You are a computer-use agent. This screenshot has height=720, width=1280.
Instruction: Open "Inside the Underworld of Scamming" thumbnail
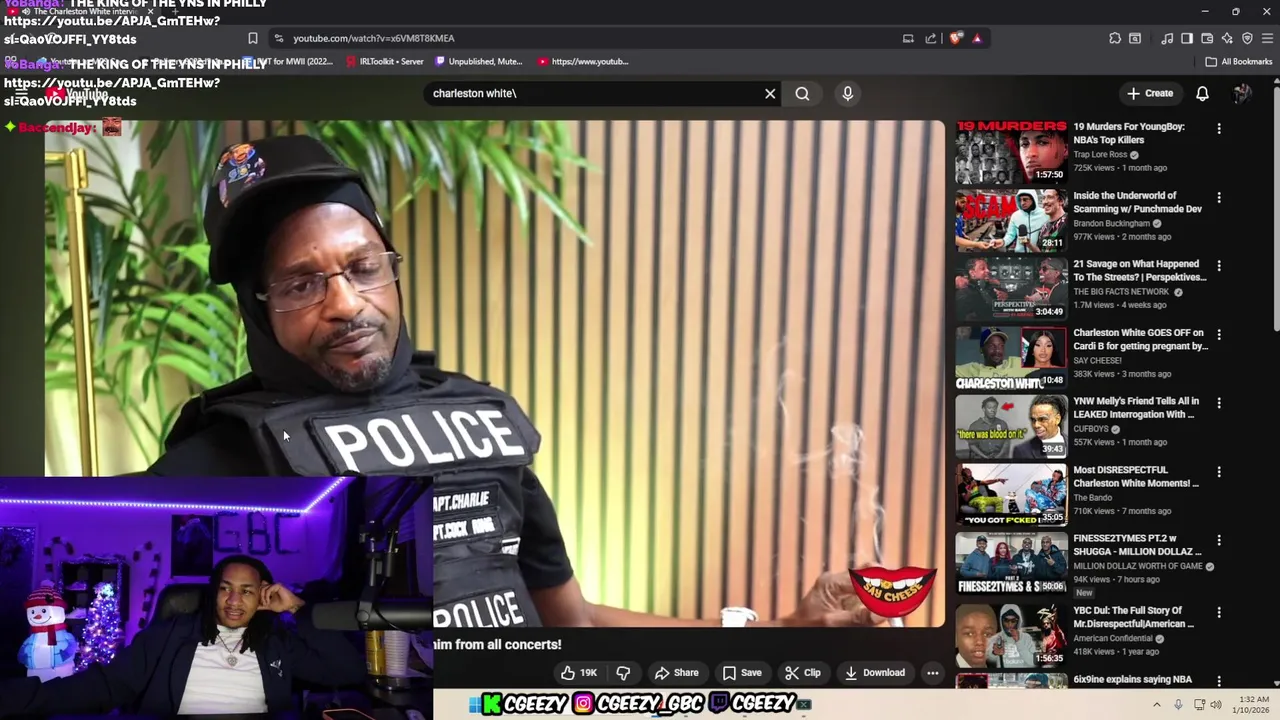click(x=1011, y=220)
